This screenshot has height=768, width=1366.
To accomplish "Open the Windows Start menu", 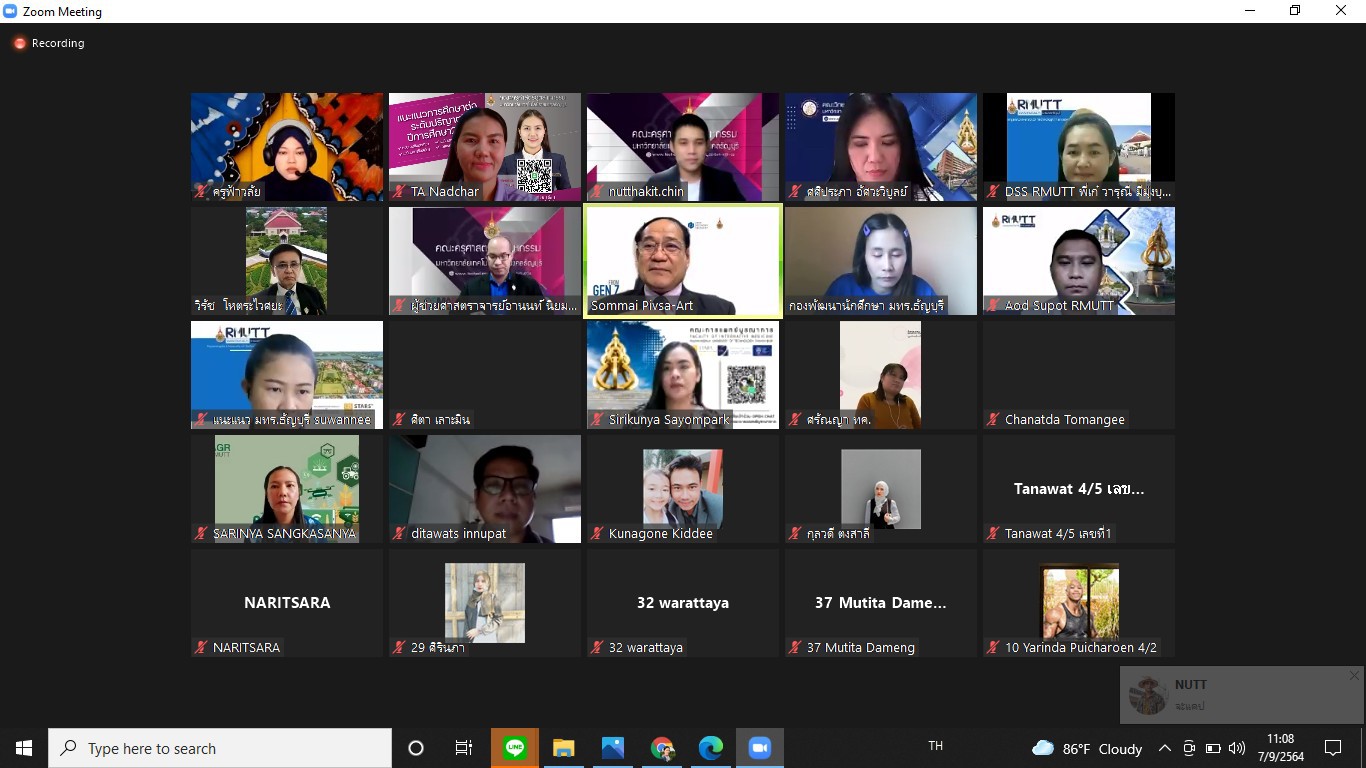I will [x=24, y=748].
